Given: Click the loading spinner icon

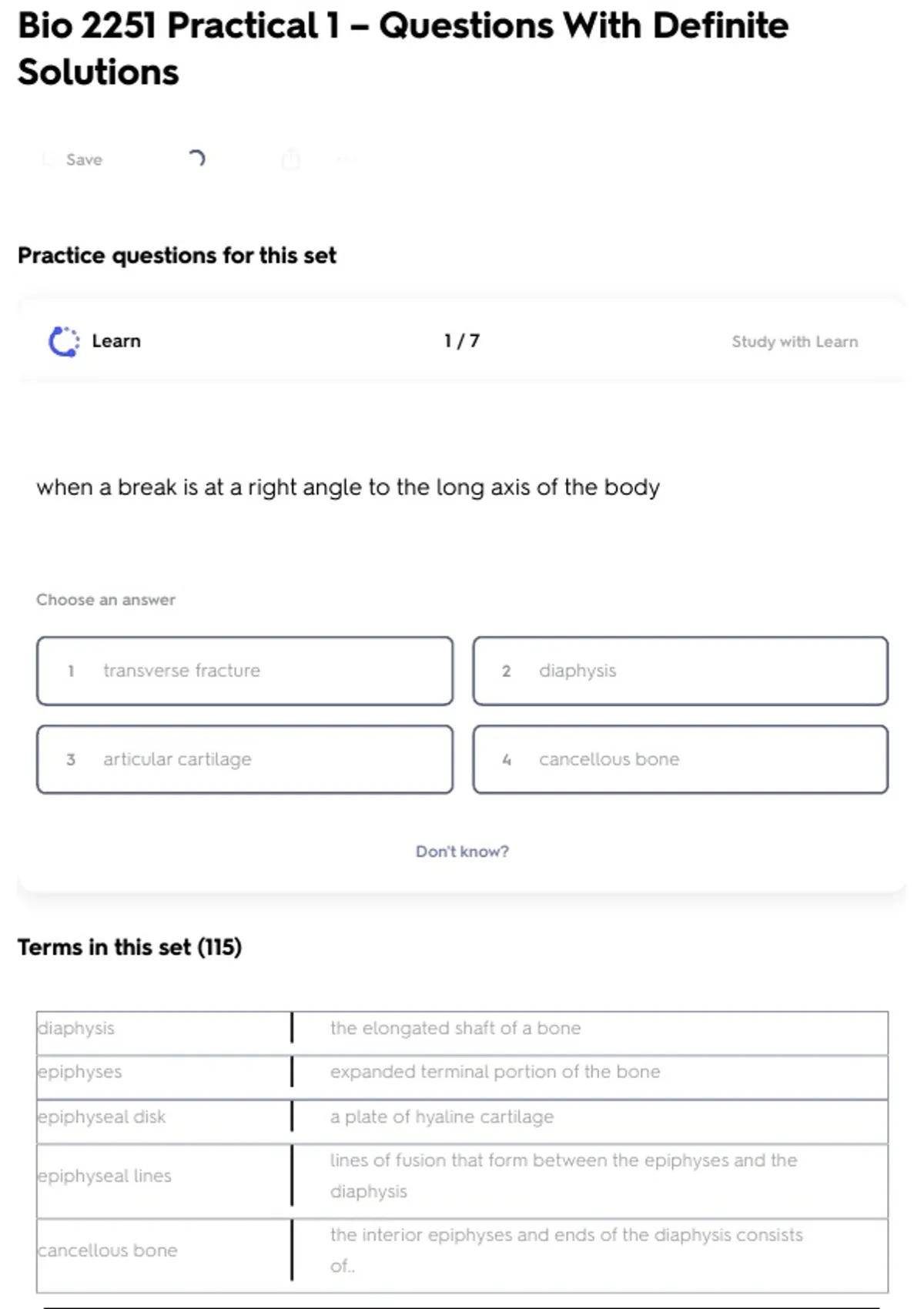Looking at the screenshot, I should [x=197, y=159].
